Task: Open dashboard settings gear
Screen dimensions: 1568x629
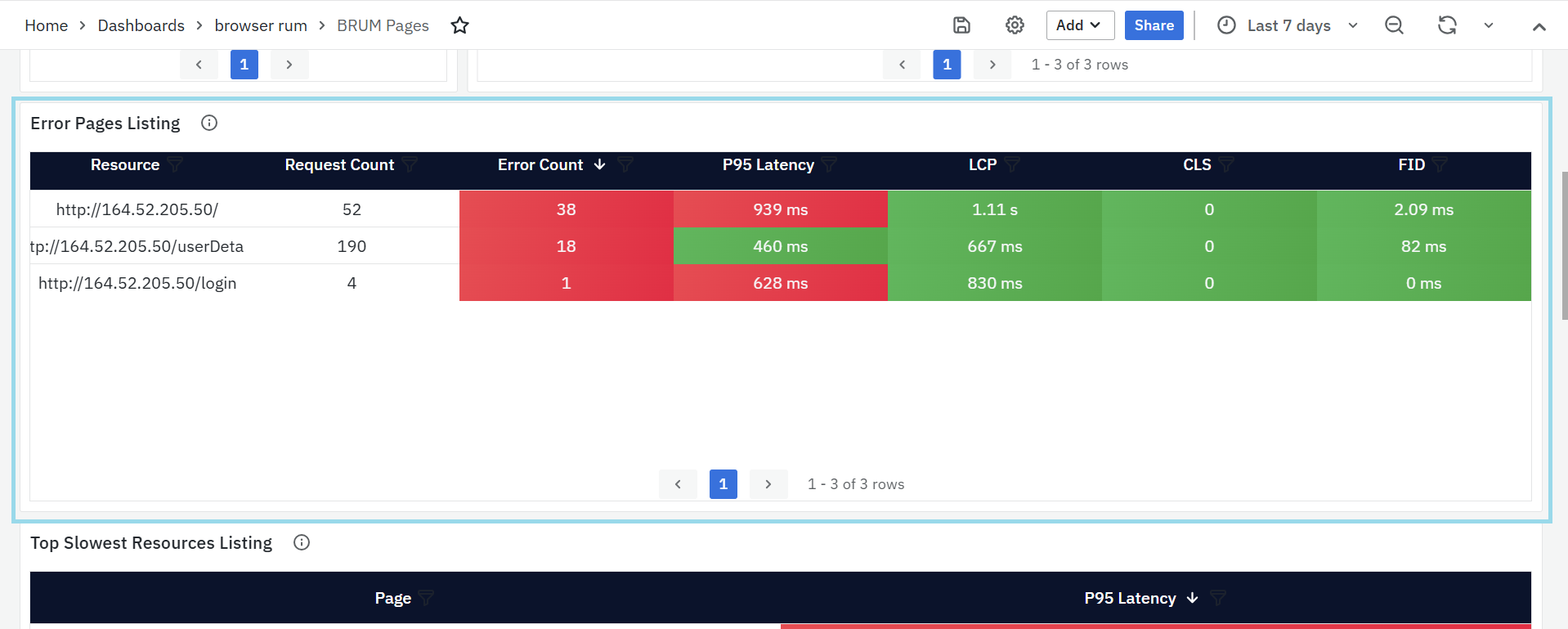Action: pos(1015,25)
